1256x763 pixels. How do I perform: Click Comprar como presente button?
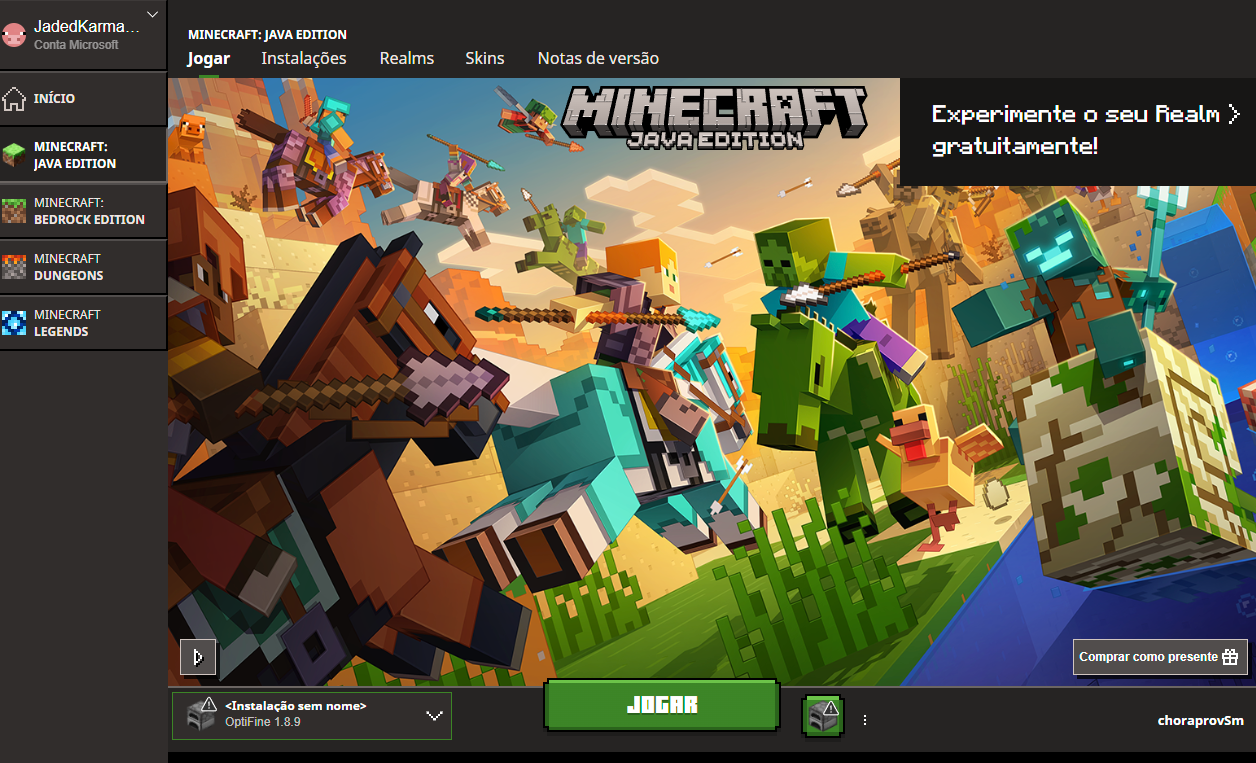click(1160, 657)
